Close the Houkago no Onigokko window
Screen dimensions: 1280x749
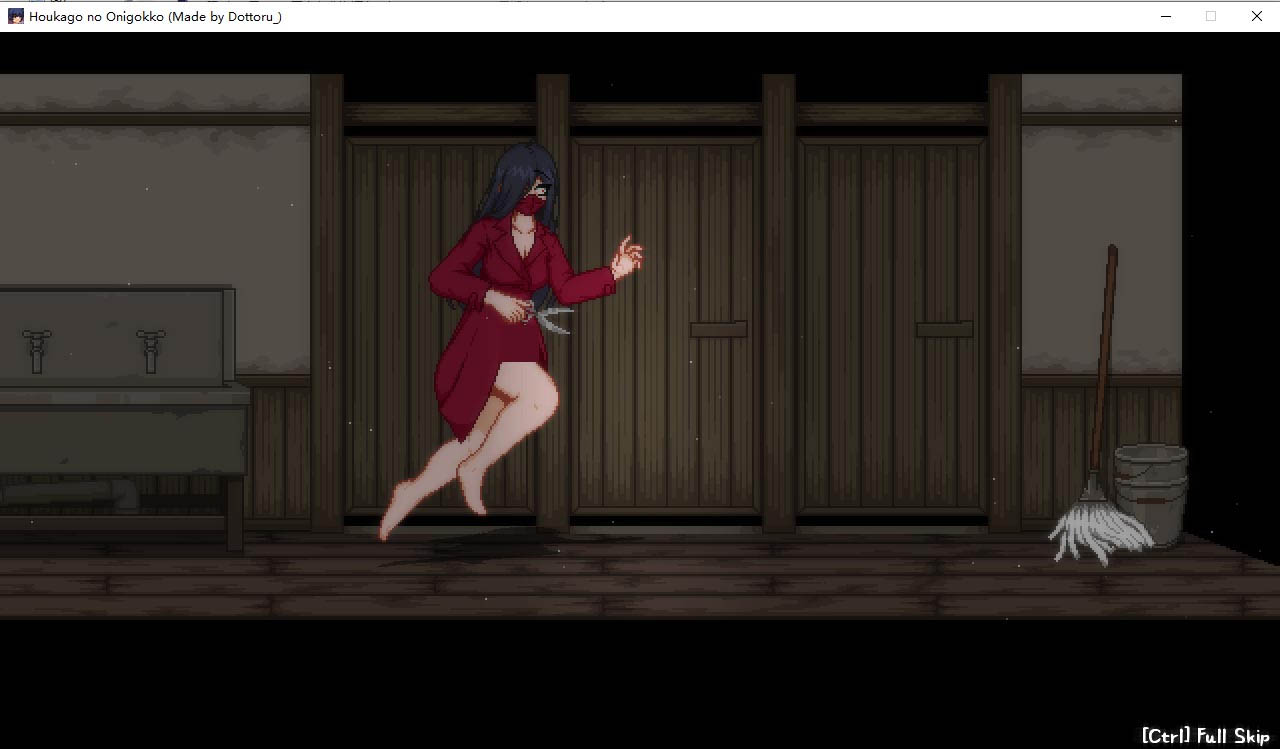(x=1257, y=16)
